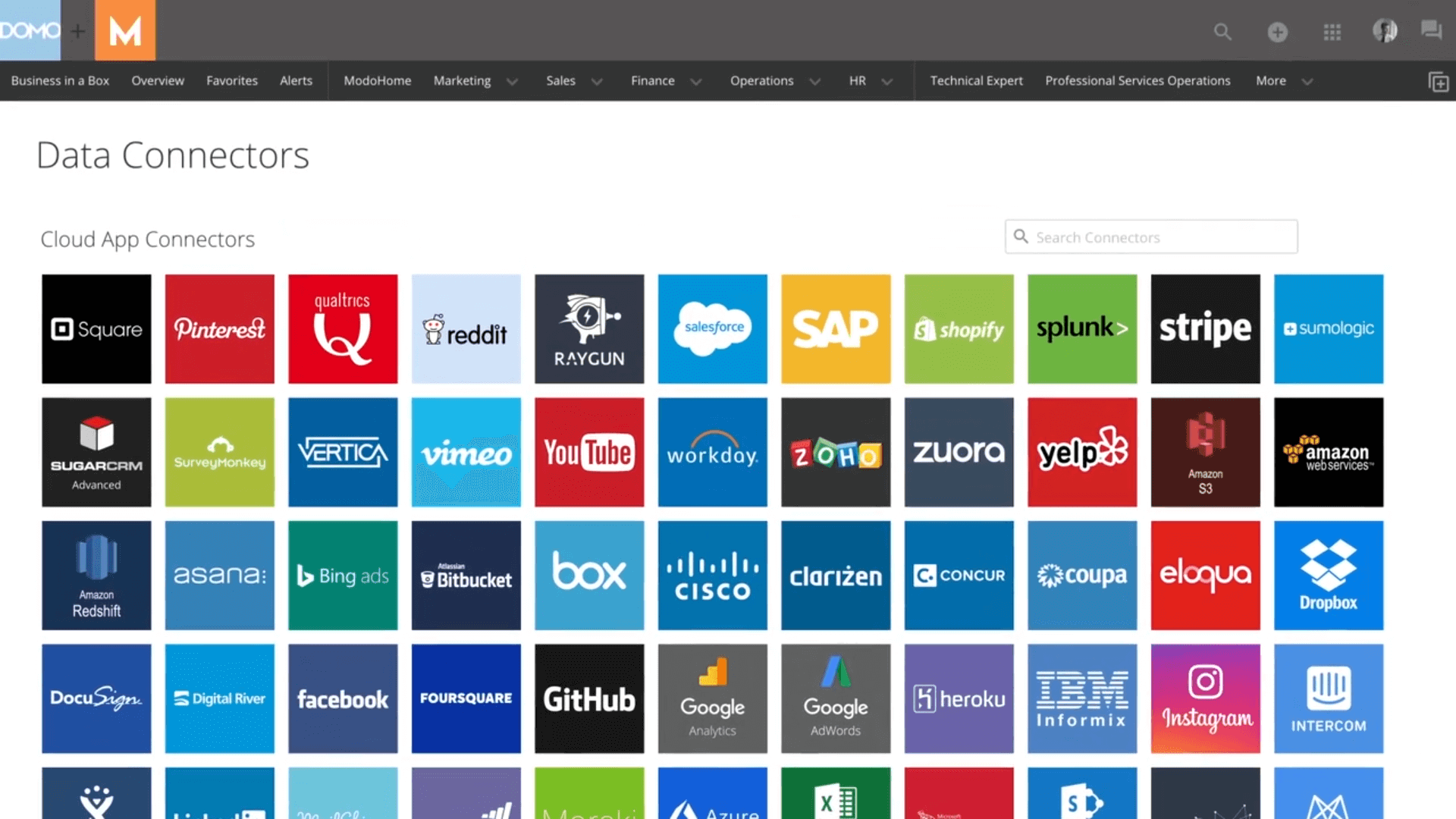This screenshot has height=819, width=1456.
Task: Select the Cisco connector tile
Action: (713, 576)
